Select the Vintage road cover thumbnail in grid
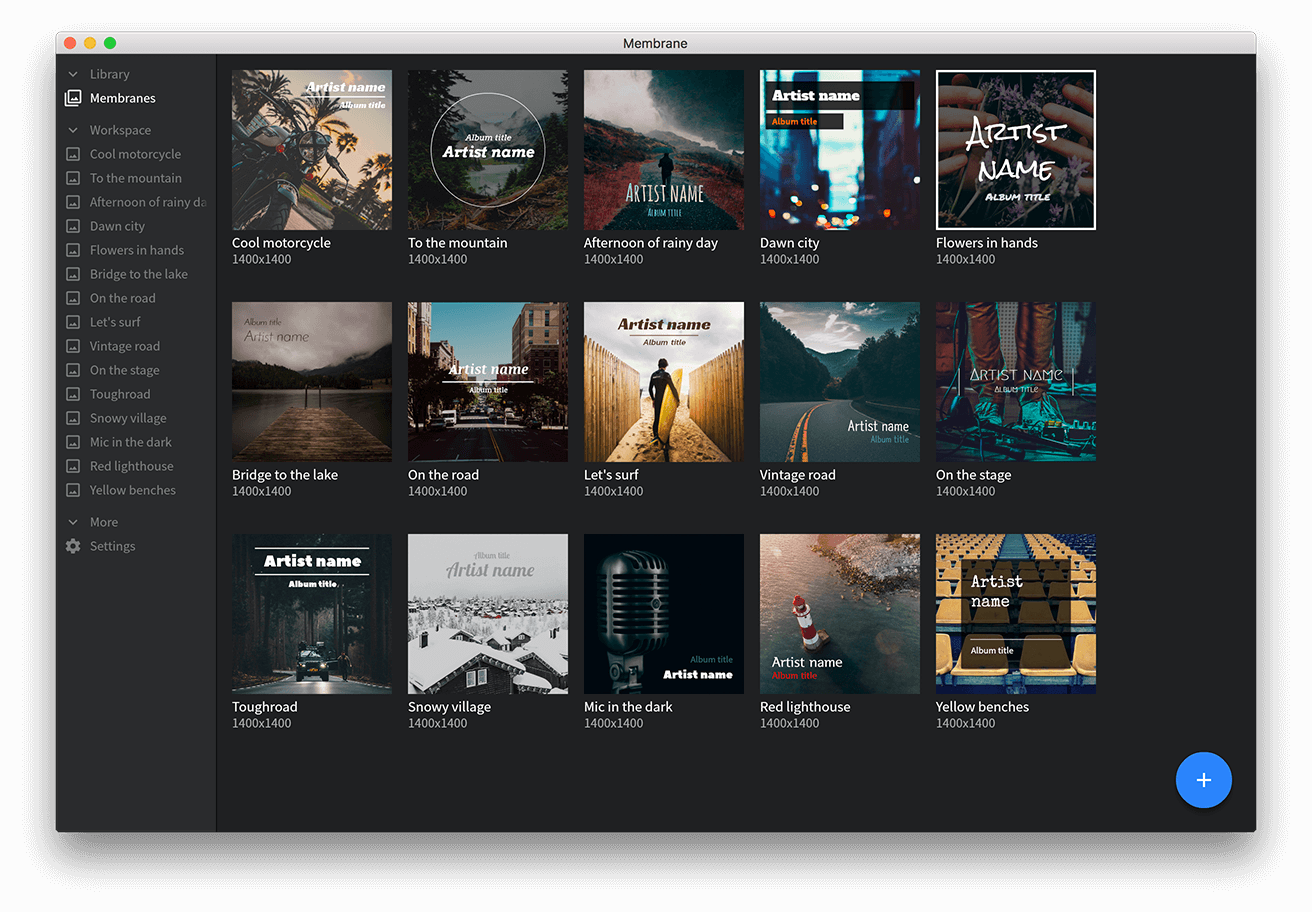The height and width of the screenshot is (912, 1312). click(x=840, y=382)
